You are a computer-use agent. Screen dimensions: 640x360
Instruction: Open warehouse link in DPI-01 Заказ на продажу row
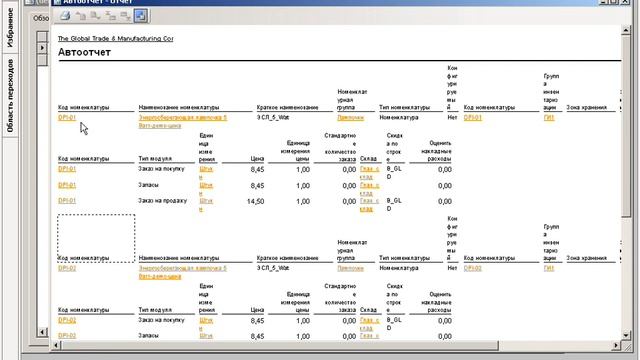pyautogui.click(x=369, y=205)
